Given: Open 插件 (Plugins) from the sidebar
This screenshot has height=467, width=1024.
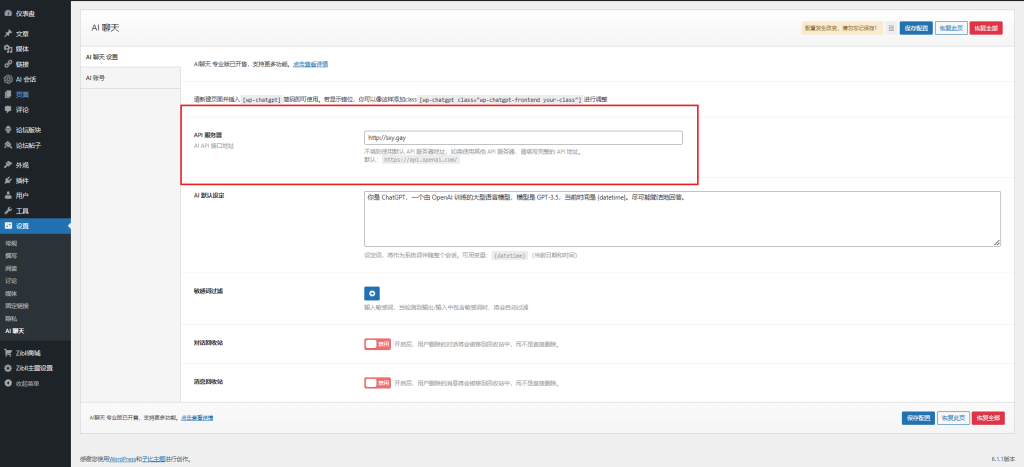Looking at the screenshot, I should tap(22, 180).
